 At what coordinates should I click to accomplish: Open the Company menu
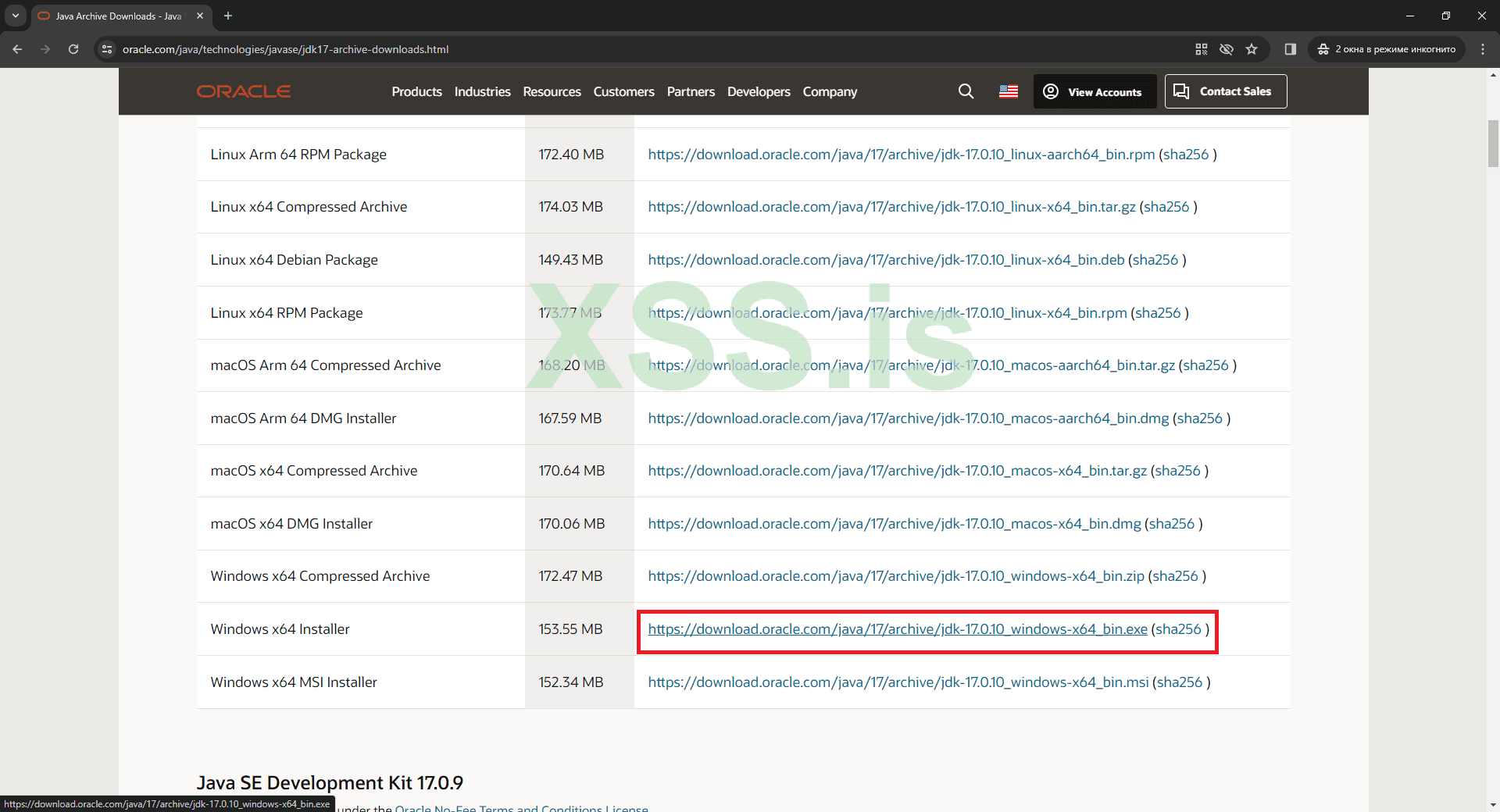pos(830,91)
